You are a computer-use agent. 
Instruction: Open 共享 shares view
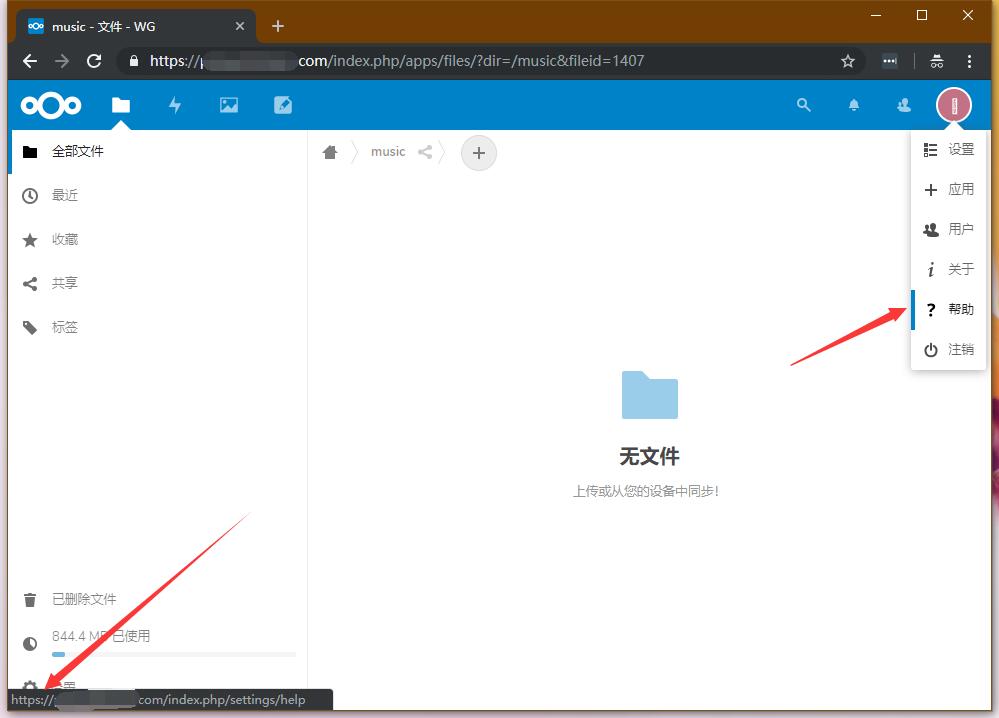(158, 284)
